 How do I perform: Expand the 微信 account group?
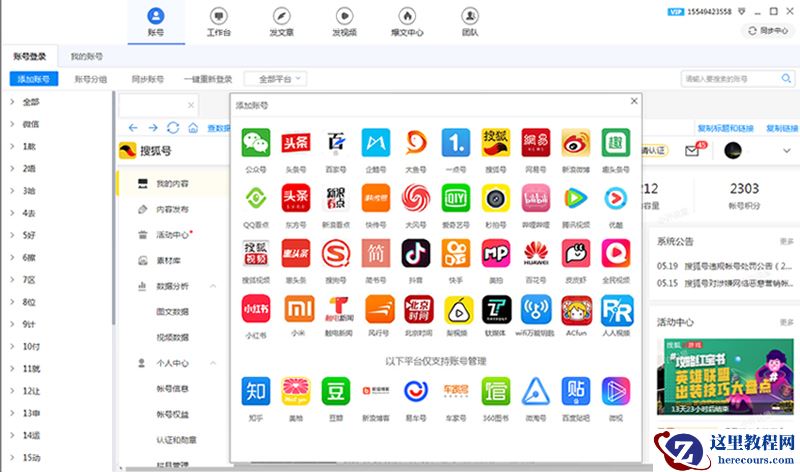pyautogui.click(x=12, y=124)
